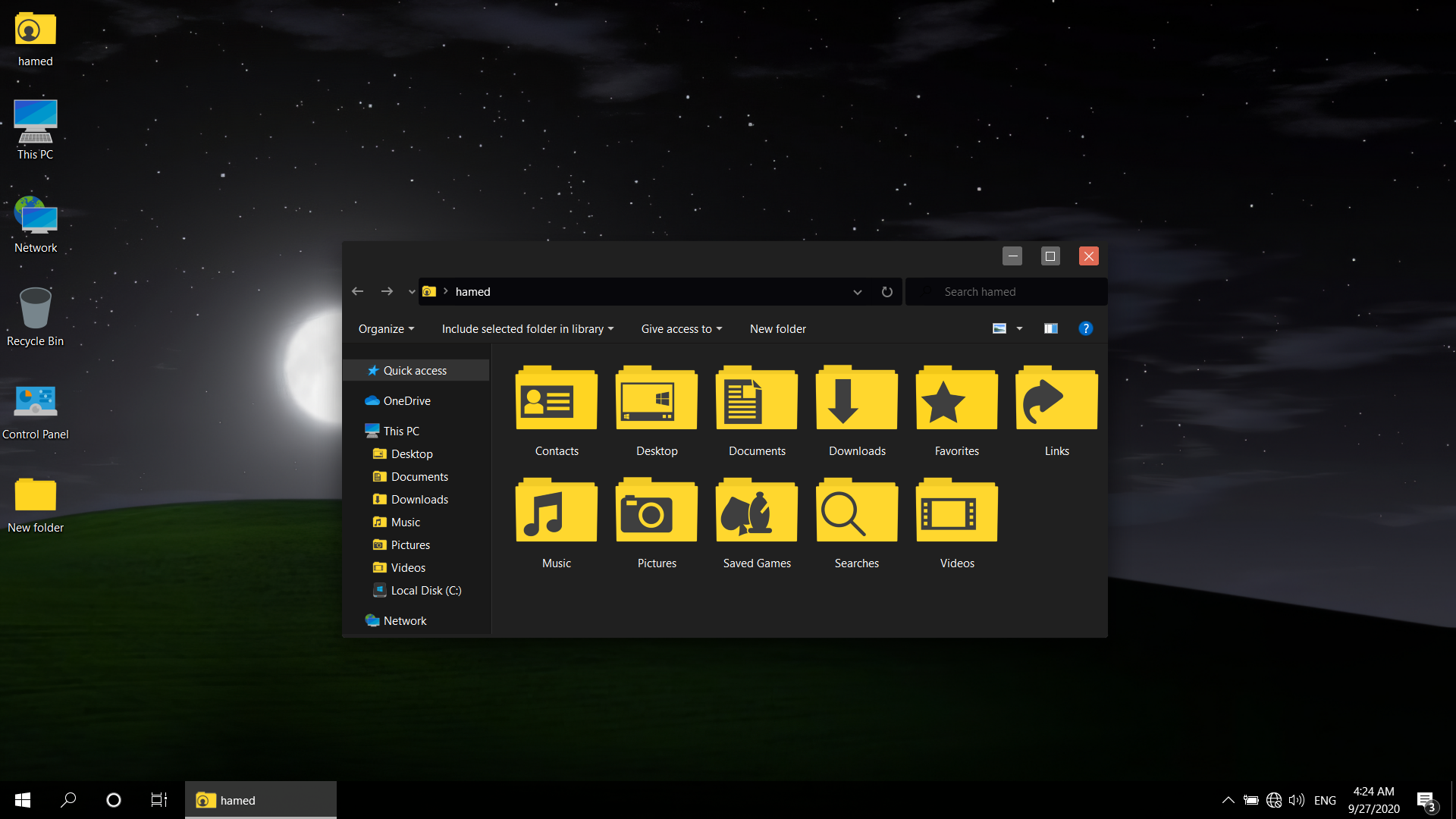Open the Searches folder icon
Viewport: 1456px width, 819px height.
point(857,511)
